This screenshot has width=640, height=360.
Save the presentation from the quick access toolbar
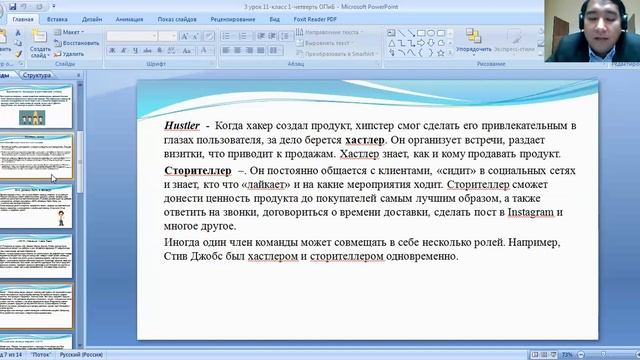click(x=12, y=7)
